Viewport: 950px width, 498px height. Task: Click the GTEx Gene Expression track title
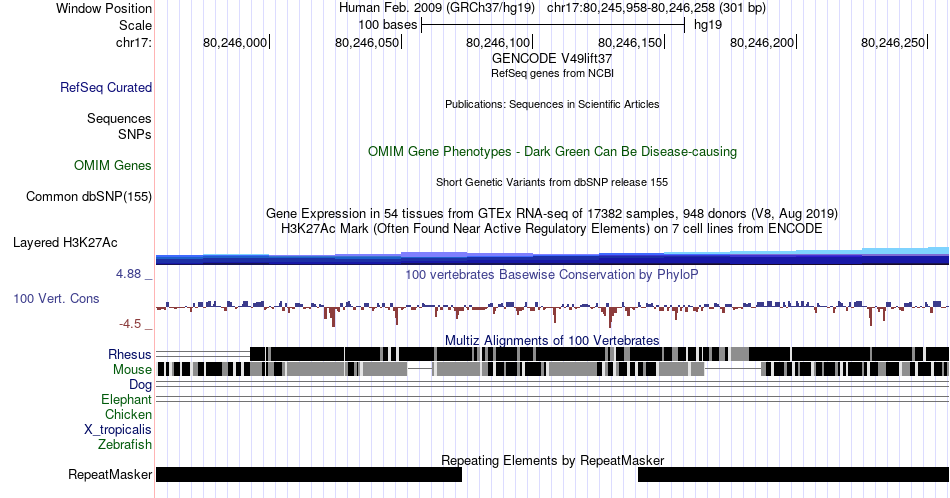click(552, 213)
